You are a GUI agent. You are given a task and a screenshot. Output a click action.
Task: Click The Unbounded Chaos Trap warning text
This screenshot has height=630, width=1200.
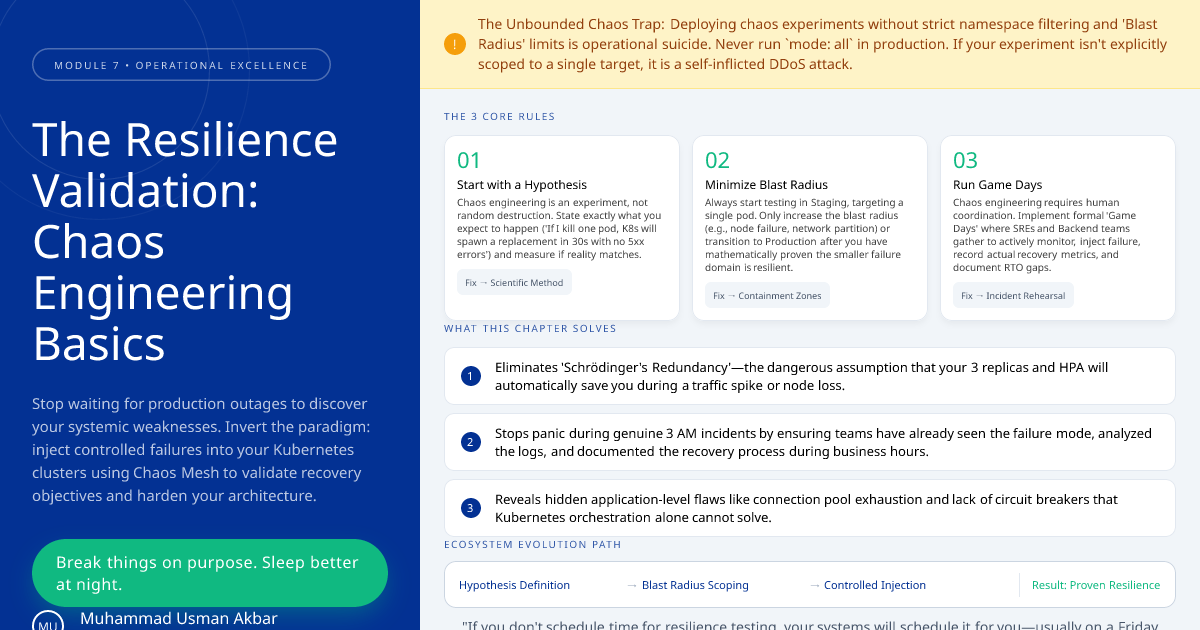pyautogui.click(x=823, y=44)
